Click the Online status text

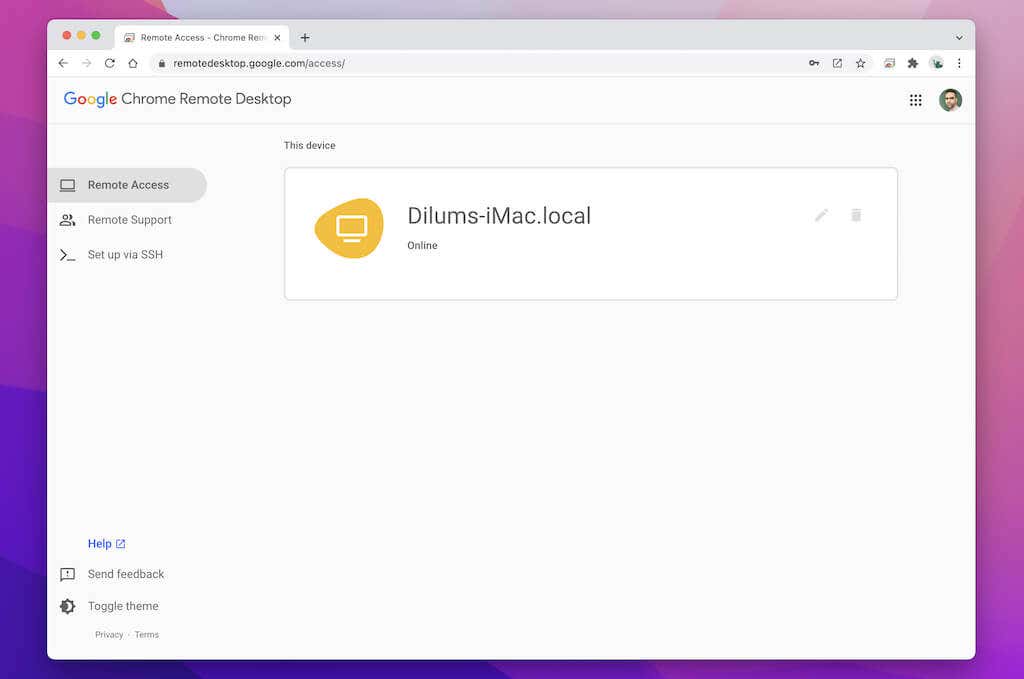coord(423,245)
